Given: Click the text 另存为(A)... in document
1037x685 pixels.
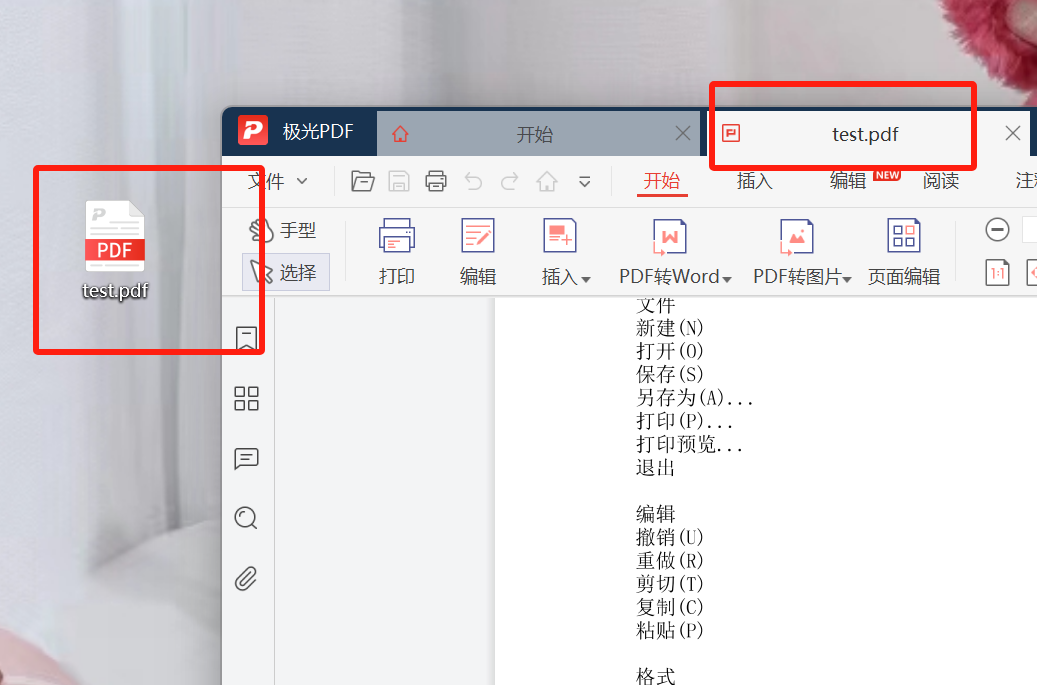Looking at the screenshot, I should point(694,397).
